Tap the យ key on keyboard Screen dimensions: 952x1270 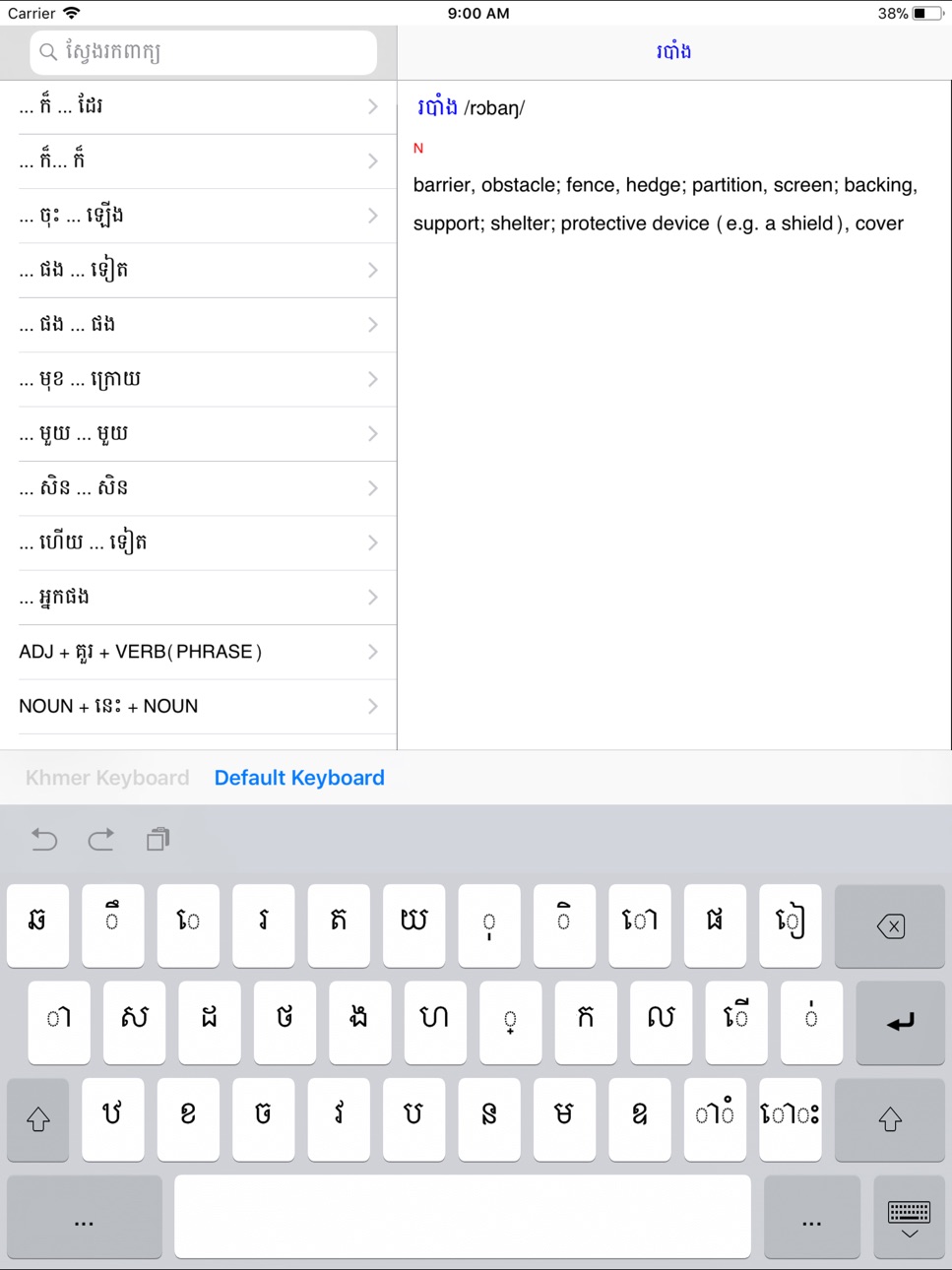414,925
